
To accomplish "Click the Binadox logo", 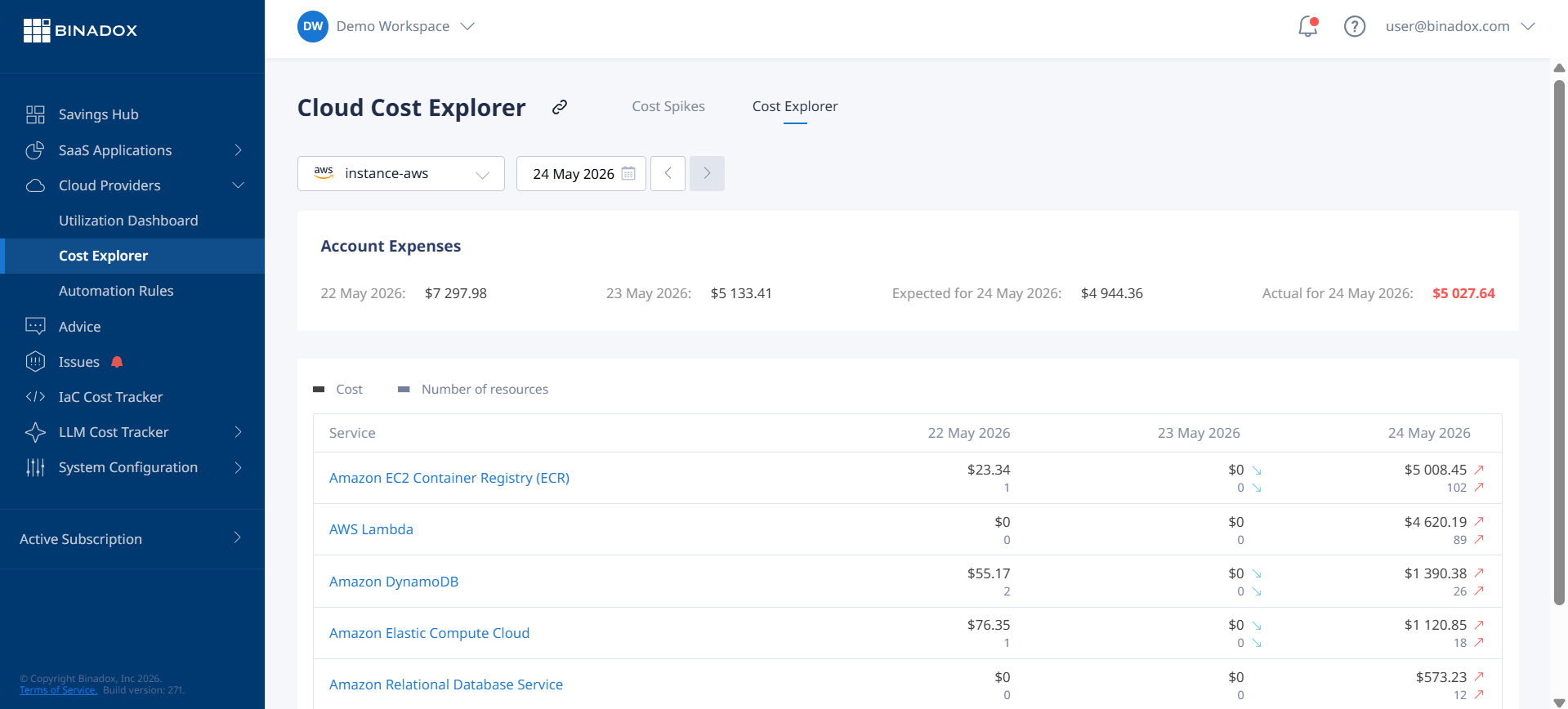I will tap(80, 30).
